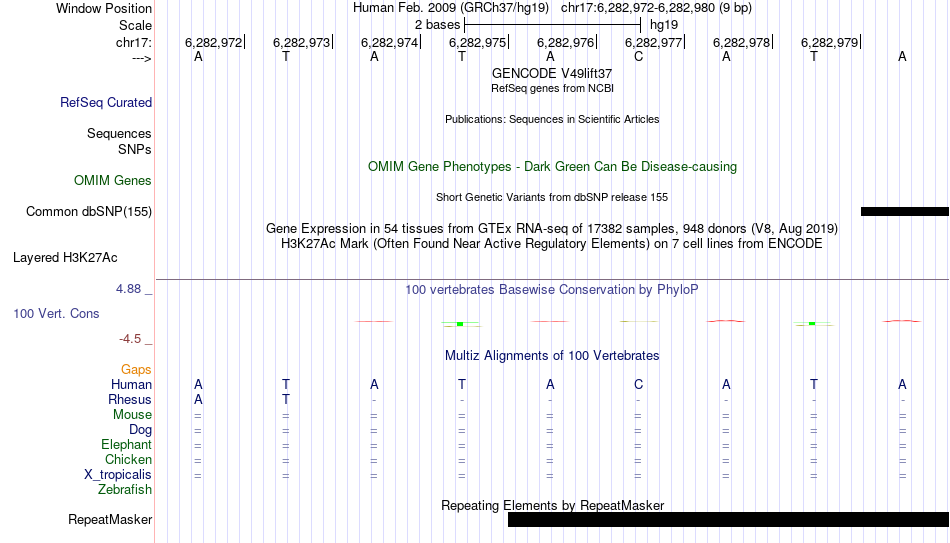Click Short Genetic Variants from dbSNP title

(552, 198)
